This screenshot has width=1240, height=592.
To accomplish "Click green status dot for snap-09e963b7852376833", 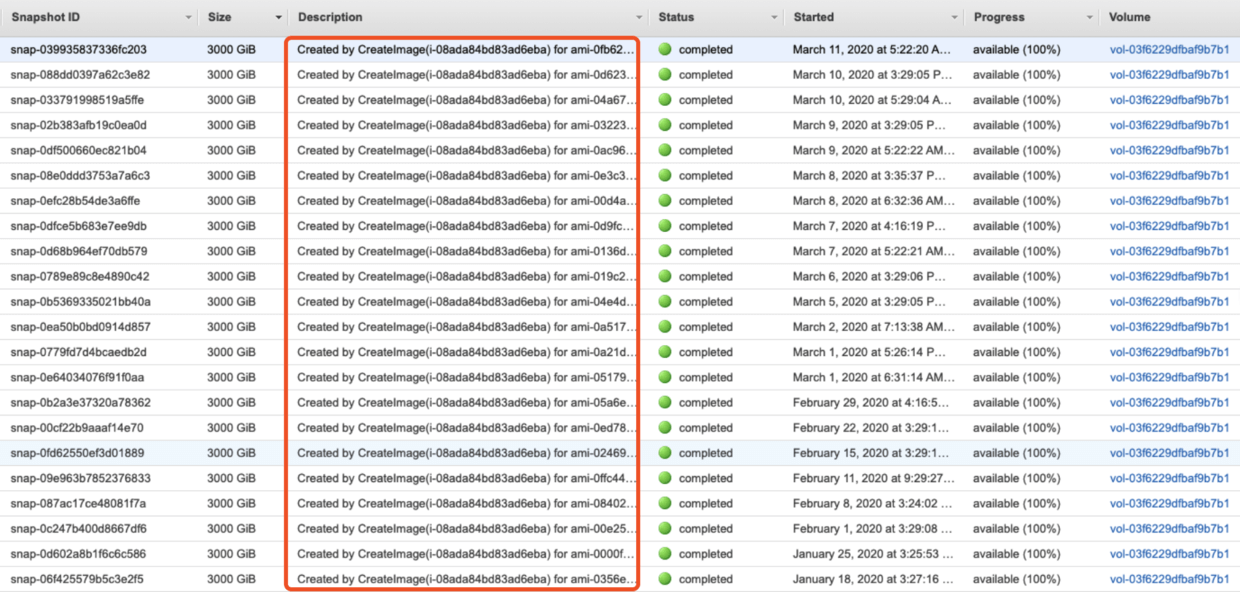I will (665, 478).
